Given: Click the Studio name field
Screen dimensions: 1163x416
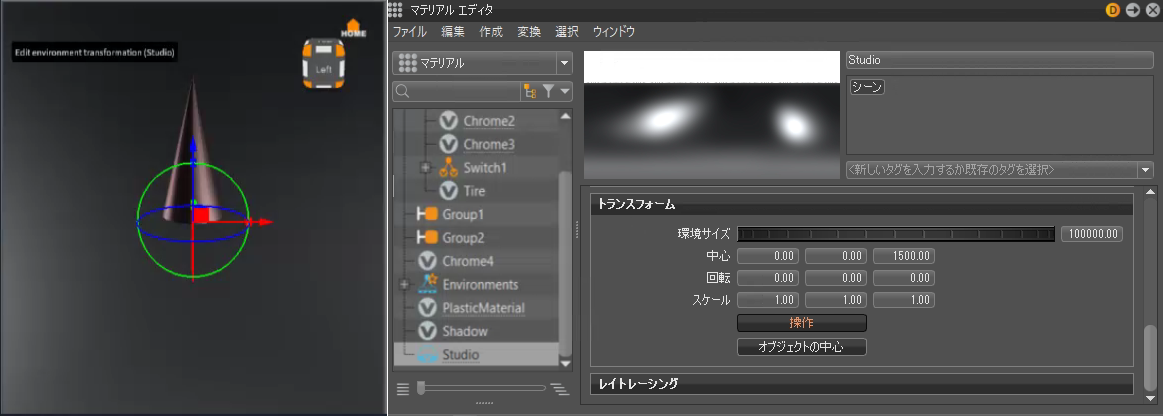Looking at the screenshot, I should click(1000, 60).
